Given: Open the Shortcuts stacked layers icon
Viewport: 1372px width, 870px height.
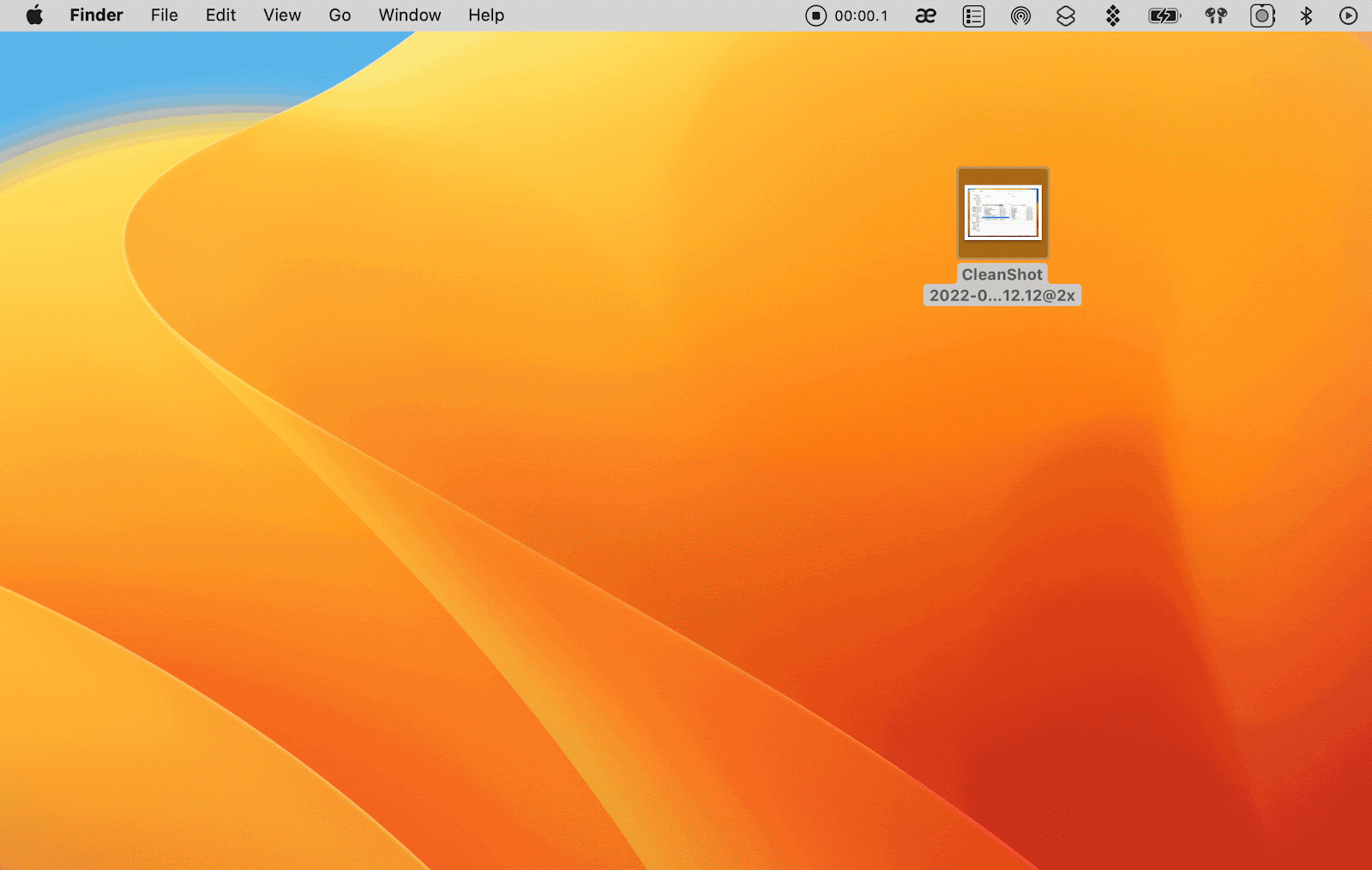Looking at the screenshot, I should pos(1066,15).
